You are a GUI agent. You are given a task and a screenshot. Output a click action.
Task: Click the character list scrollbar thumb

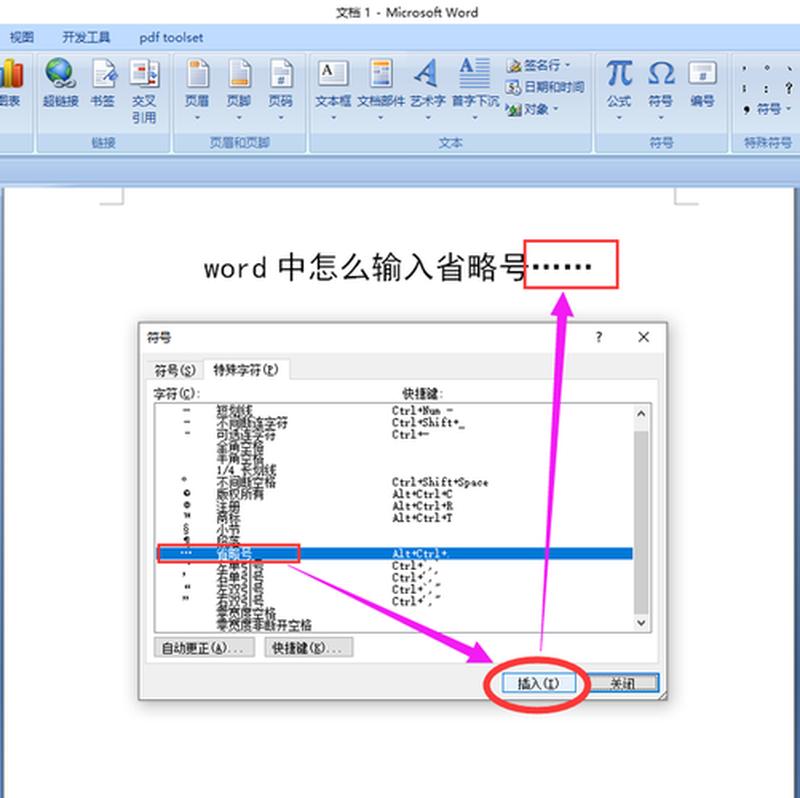[641, 522]
